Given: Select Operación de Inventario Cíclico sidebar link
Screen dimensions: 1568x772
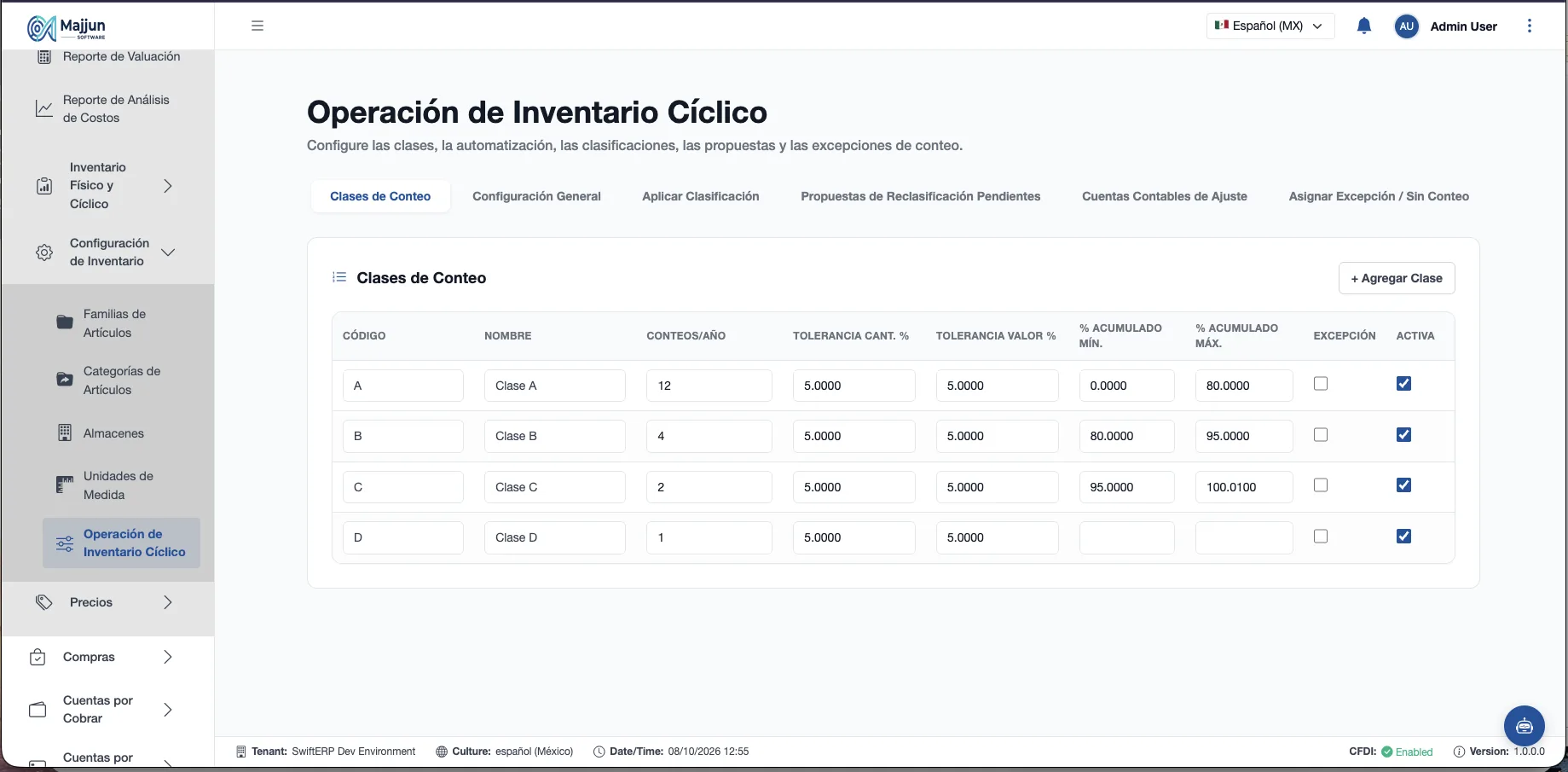Looking at the screenshot, I should [x=121, y=543].
